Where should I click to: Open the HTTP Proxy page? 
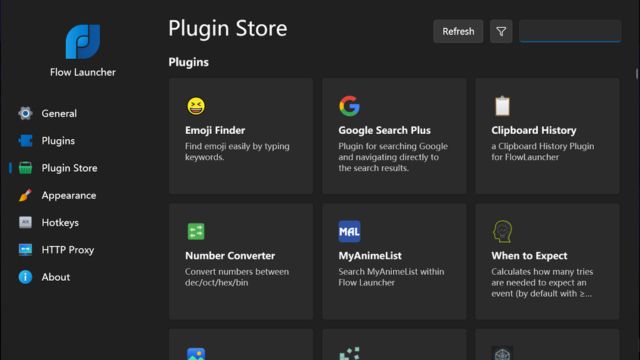pyautogui.click(x=68, y=250)
